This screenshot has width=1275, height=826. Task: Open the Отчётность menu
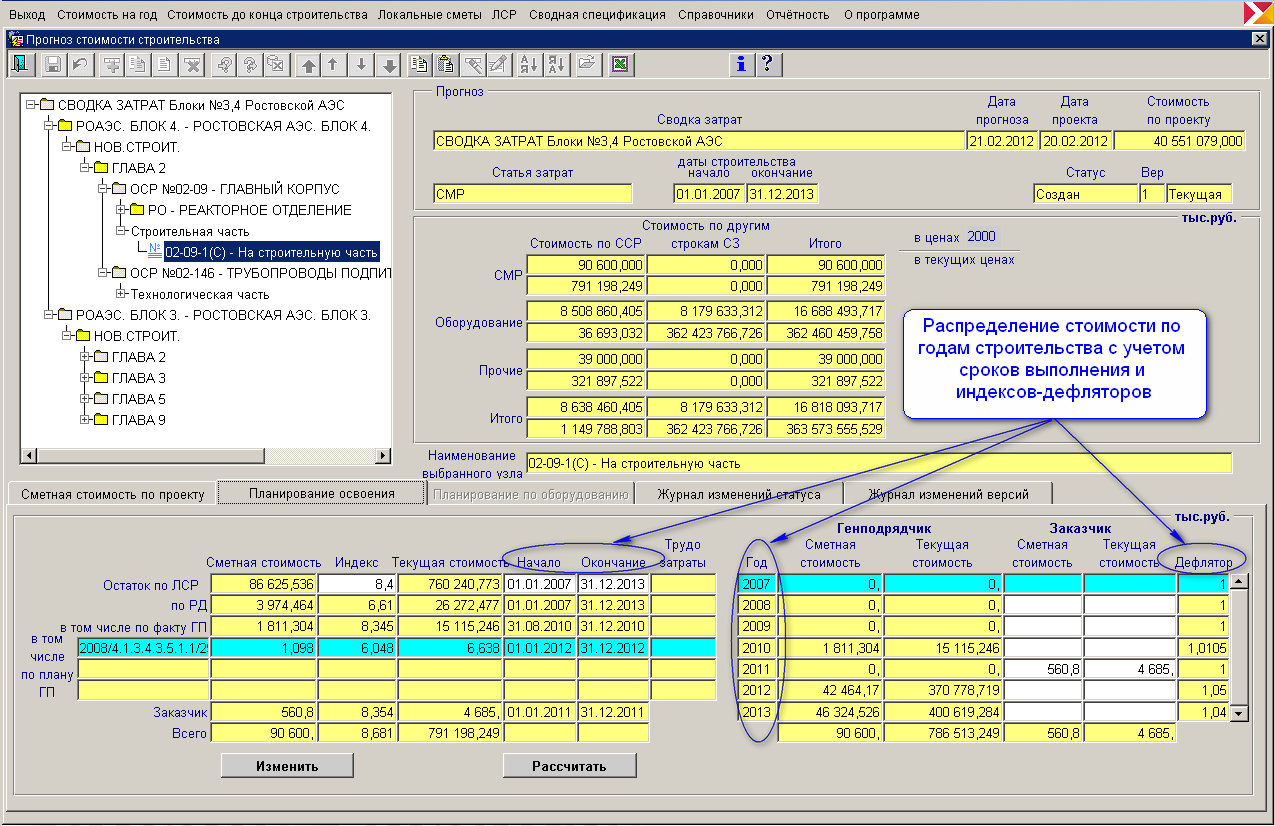(x=798, y=15)
